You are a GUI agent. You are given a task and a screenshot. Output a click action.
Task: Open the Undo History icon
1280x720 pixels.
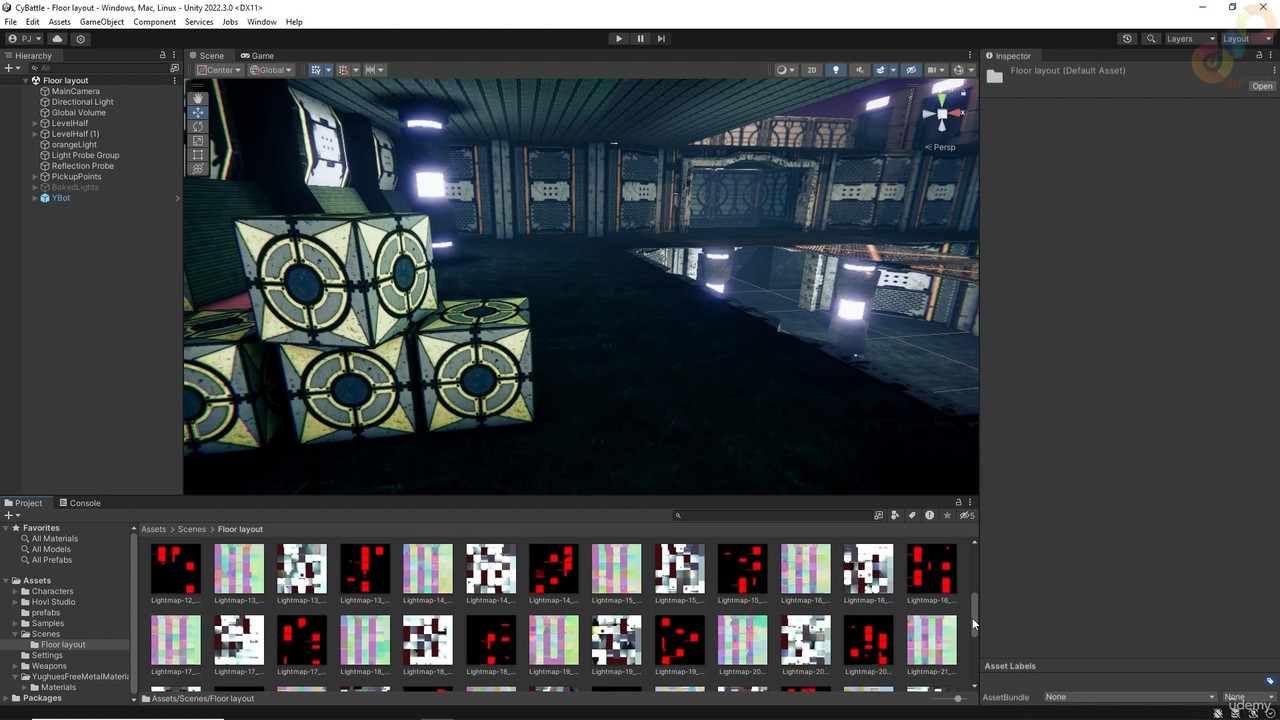point(1127,39)
